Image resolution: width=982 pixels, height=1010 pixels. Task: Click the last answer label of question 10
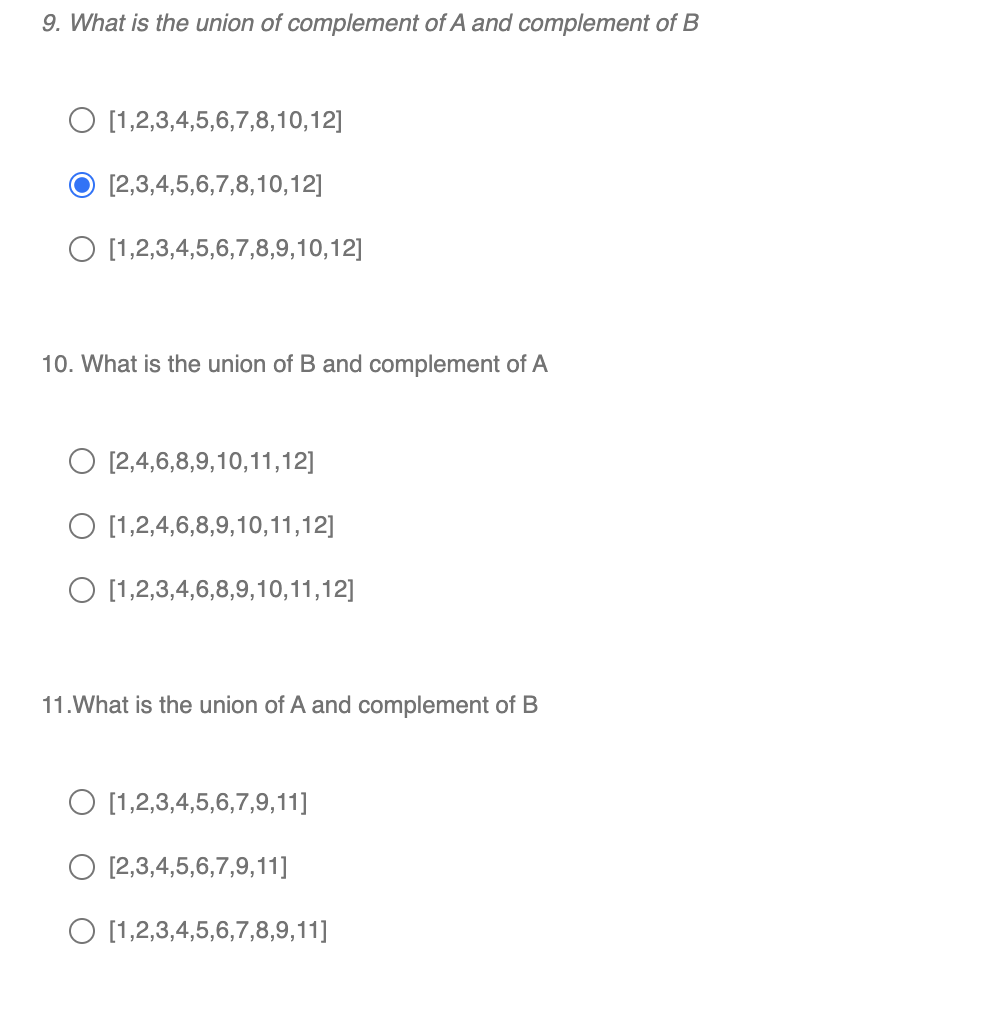point(230,589)
